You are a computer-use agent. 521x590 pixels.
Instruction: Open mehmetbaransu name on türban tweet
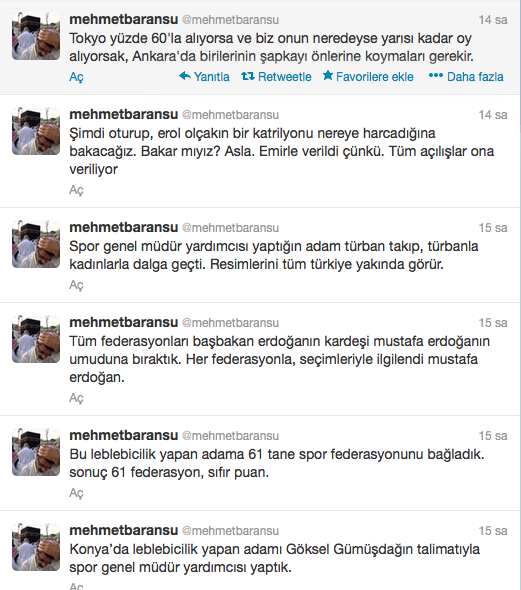click(123, 227)
